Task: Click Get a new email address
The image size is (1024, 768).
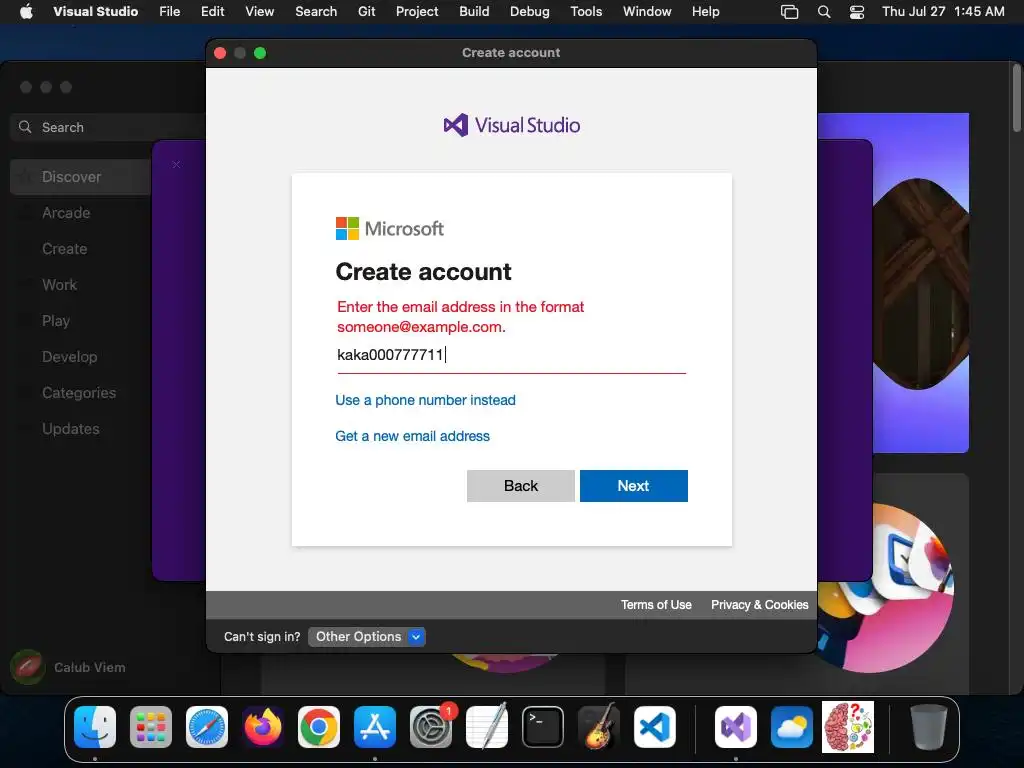Action: coord(412,436)
